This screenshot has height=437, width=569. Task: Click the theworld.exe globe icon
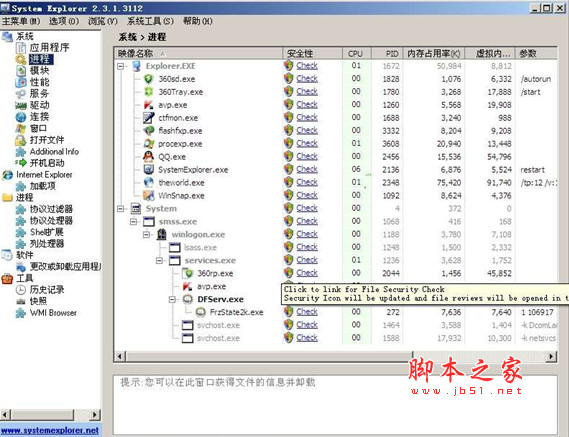click(x=148, y=183)
